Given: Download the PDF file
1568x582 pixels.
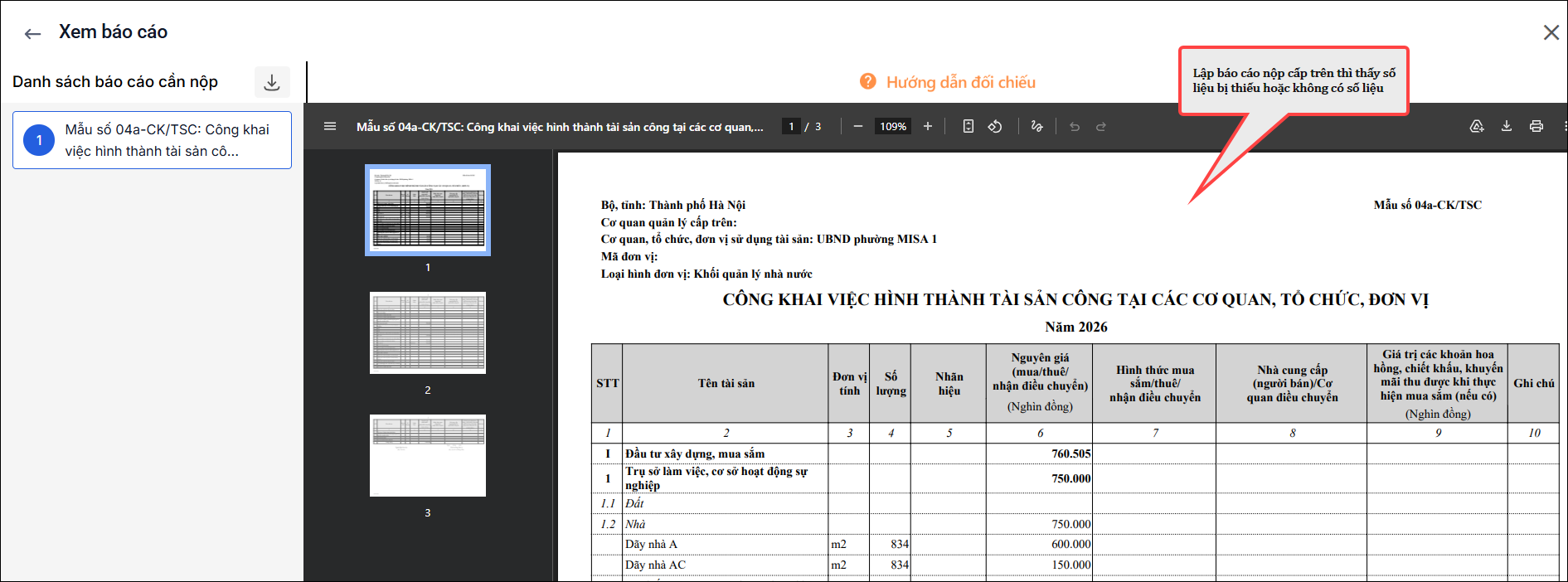Looking at the screenshot, I should (1507, 126).
